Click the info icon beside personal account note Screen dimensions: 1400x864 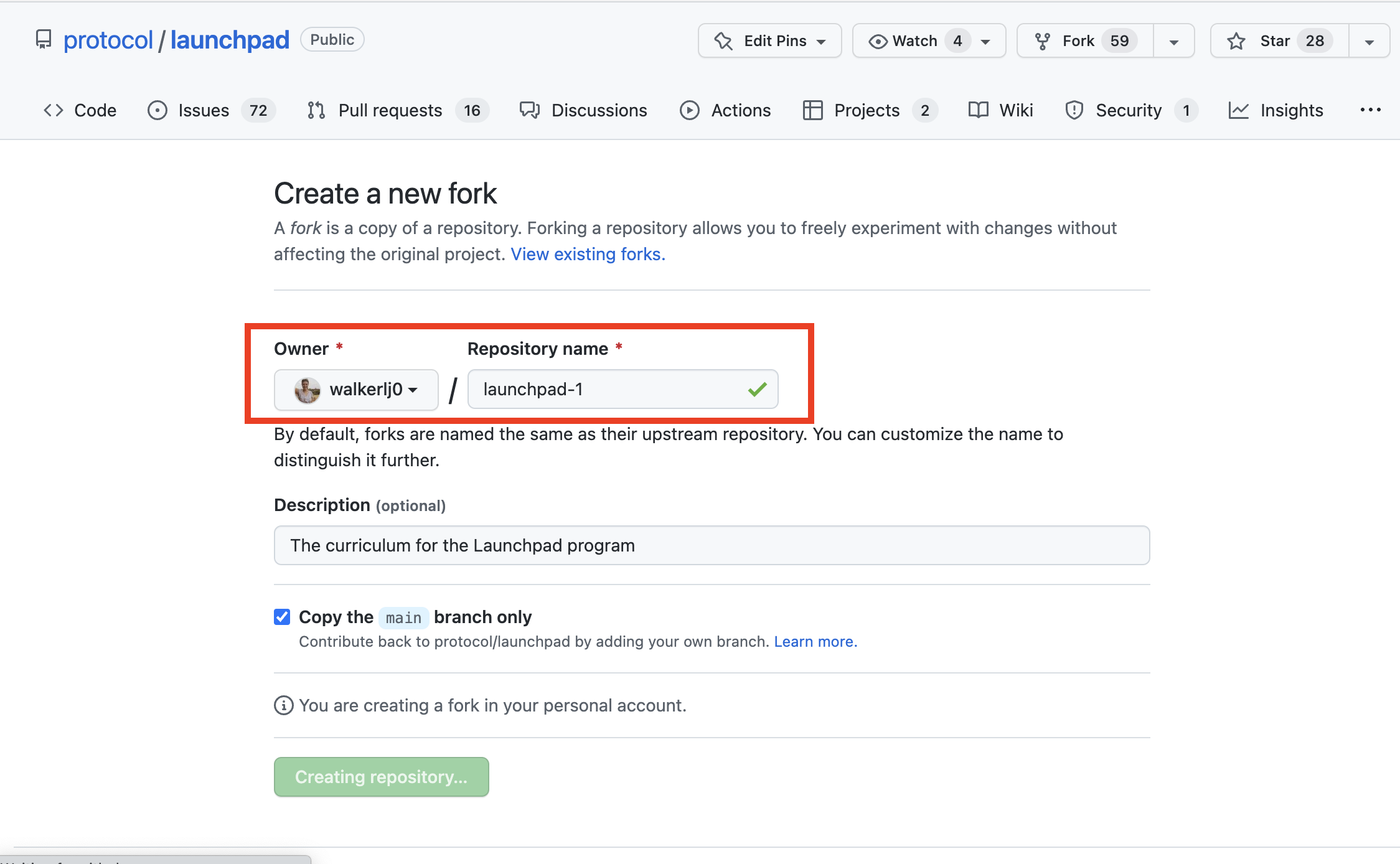coord(284,705)
